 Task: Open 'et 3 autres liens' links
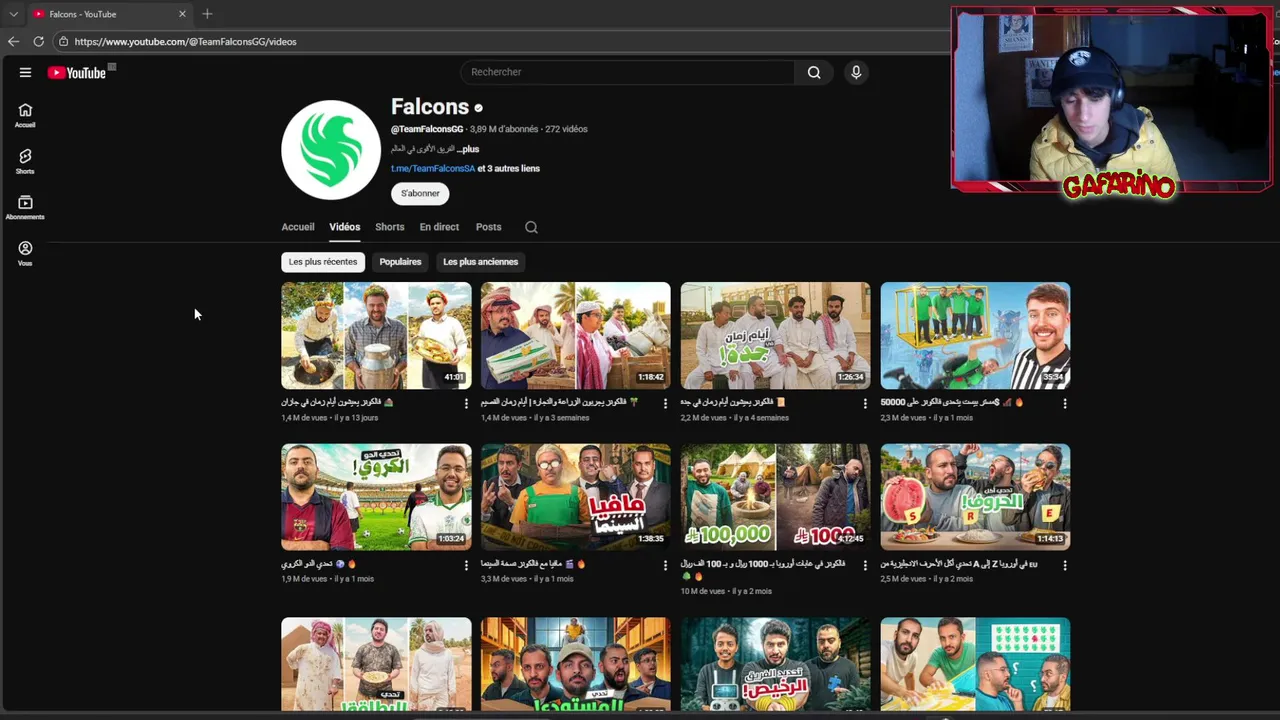point(509,169)
